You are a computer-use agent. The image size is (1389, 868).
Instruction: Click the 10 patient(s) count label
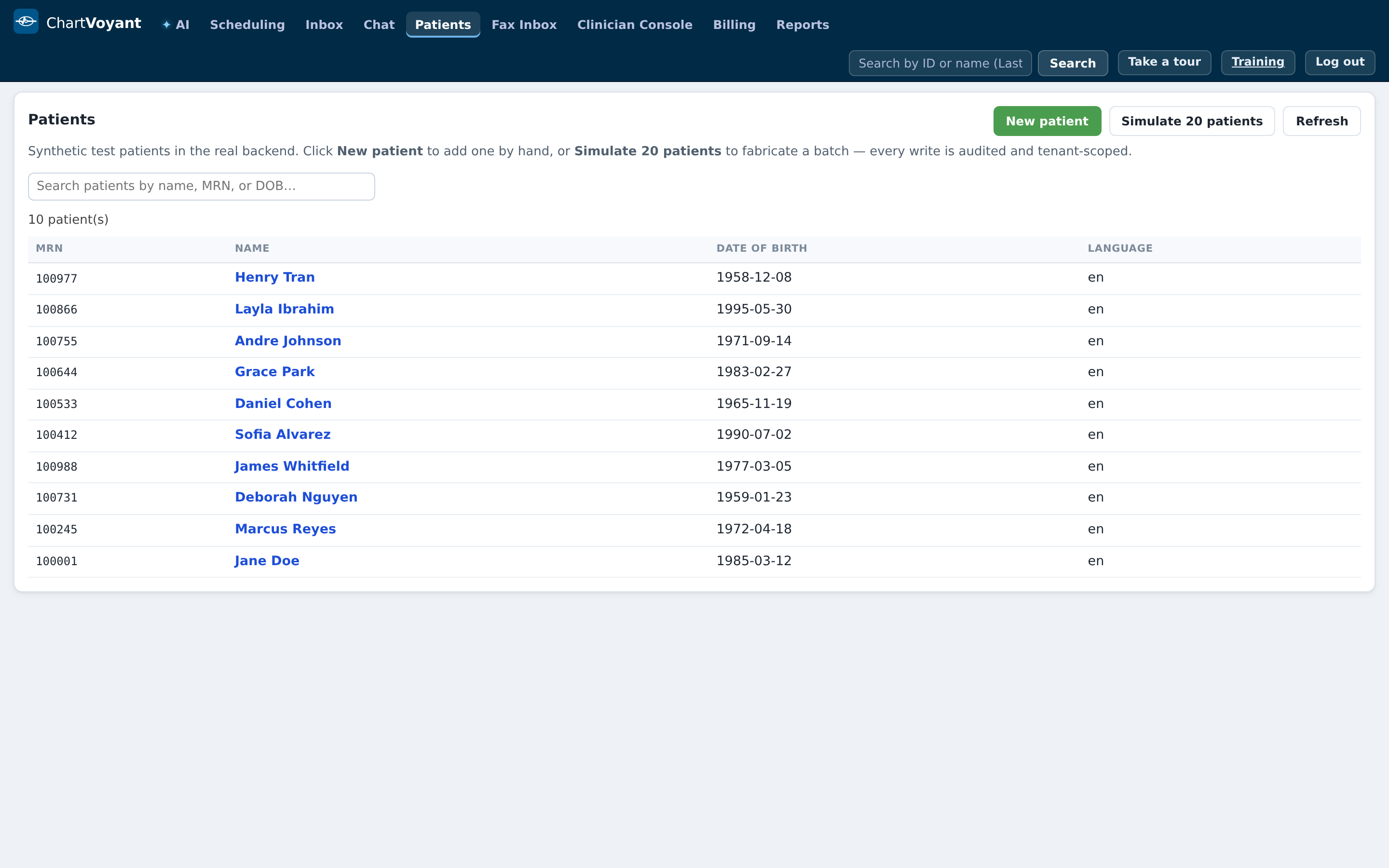pyautogui.click(x=68, y=220)
